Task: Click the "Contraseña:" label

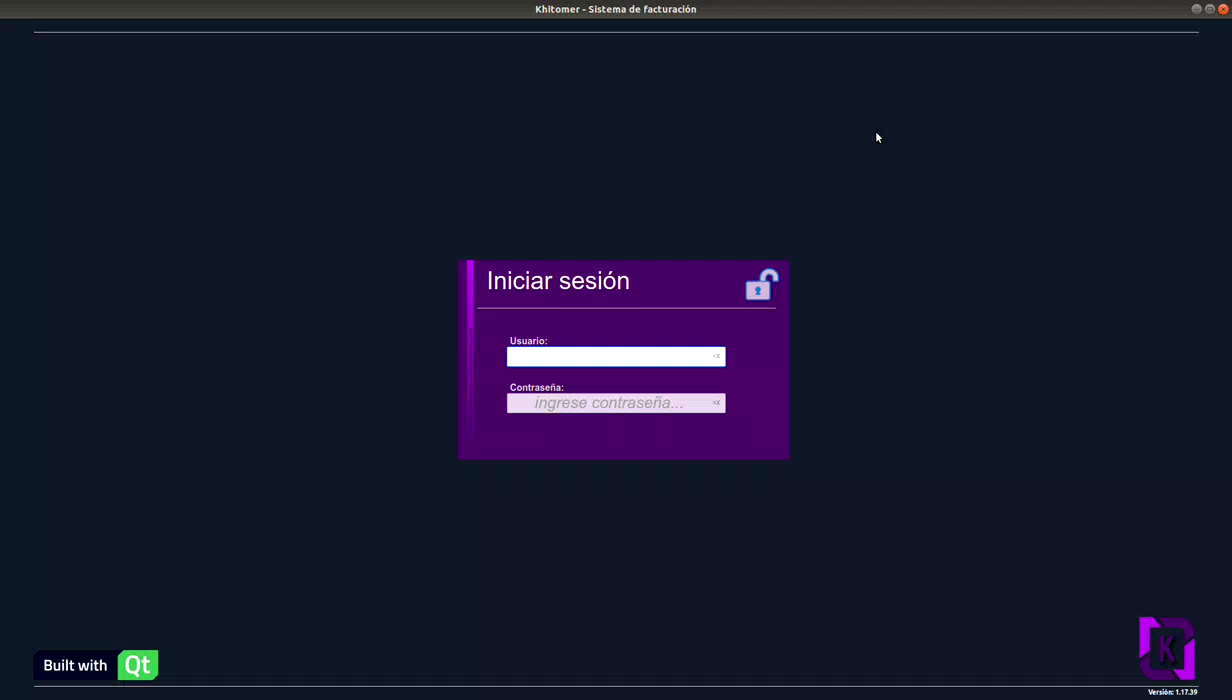Action: click(x=537, y=388)
